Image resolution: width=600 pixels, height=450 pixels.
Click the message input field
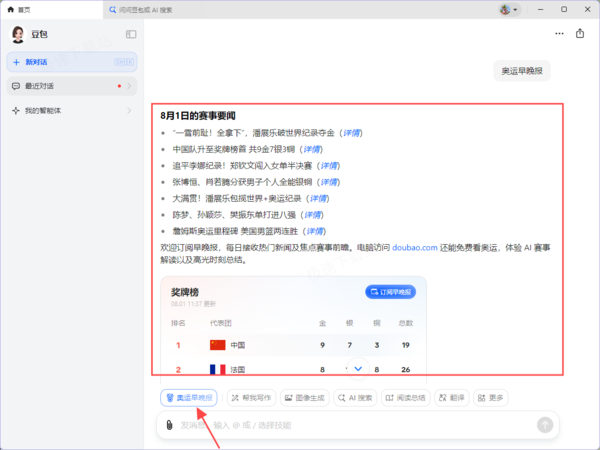pos(354,425)
